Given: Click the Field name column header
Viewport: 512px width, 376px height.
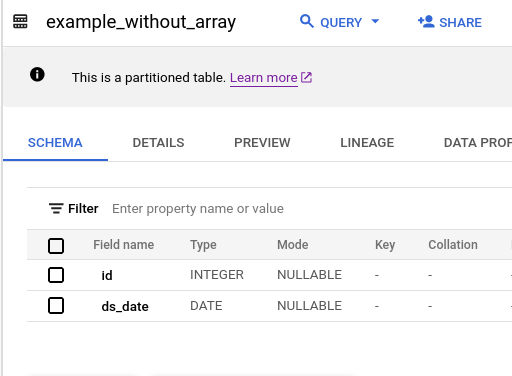Looking at the screenshot, I should pyautogui.click(x=123, y=245).
